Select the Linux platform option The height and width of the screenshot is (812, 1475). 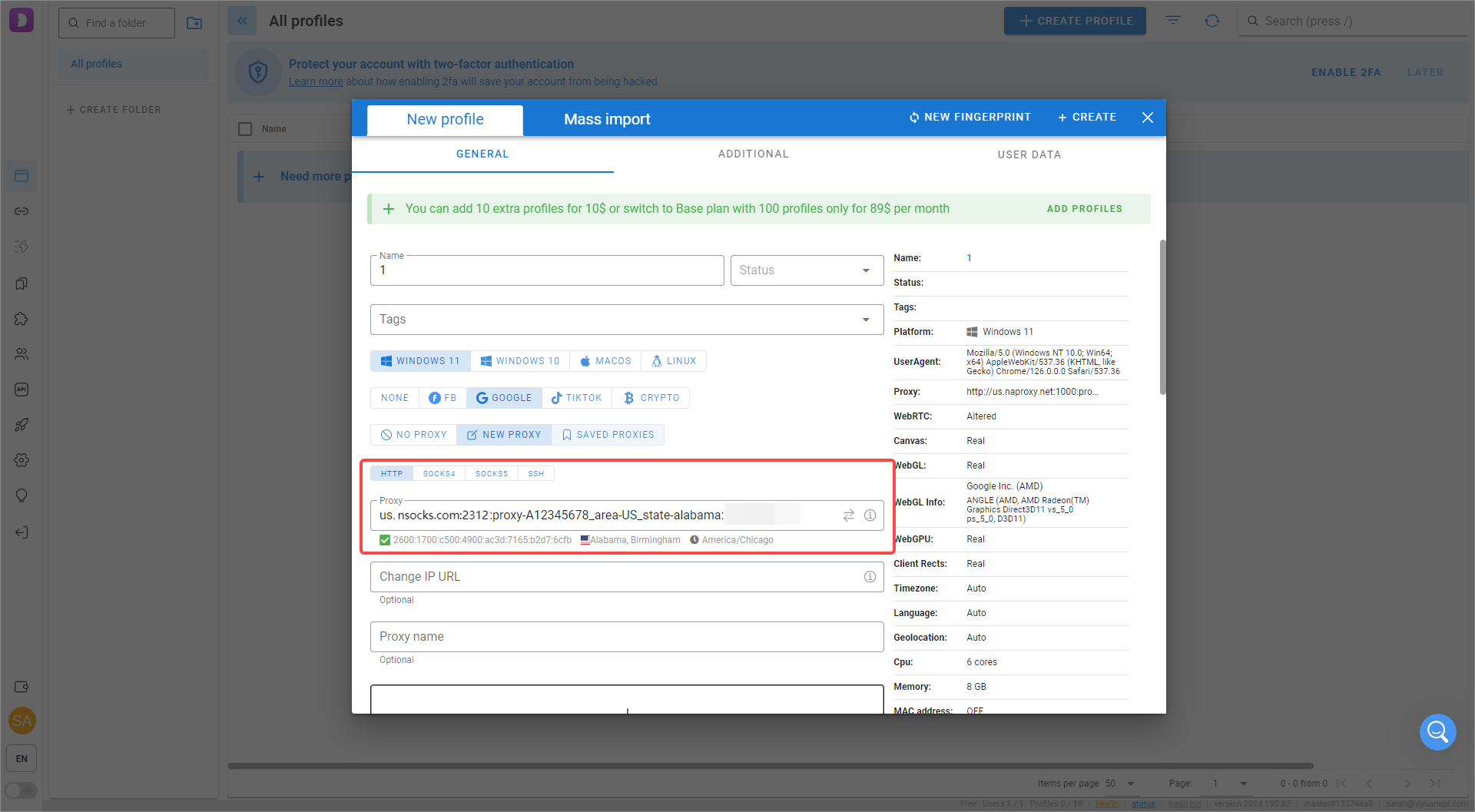coord(674,361)
